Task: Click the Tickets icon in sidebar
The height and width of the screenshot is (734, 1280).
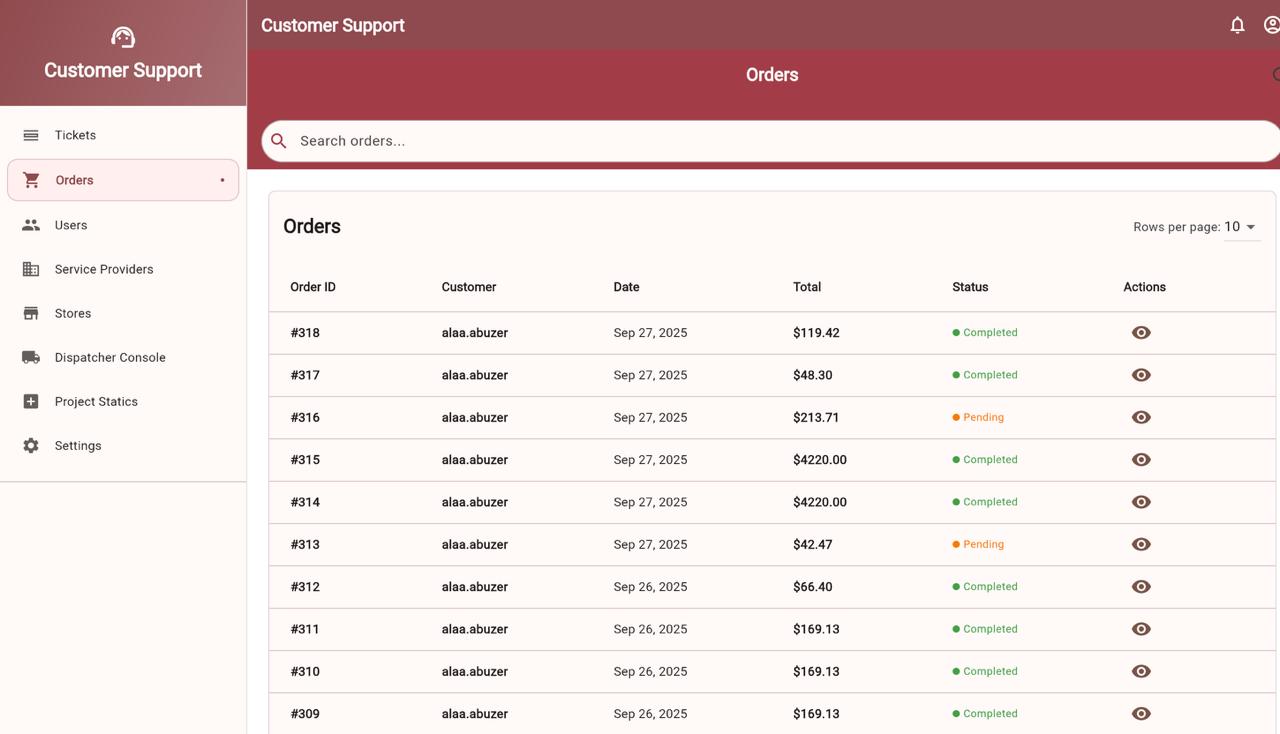Action: coord(31,135)
